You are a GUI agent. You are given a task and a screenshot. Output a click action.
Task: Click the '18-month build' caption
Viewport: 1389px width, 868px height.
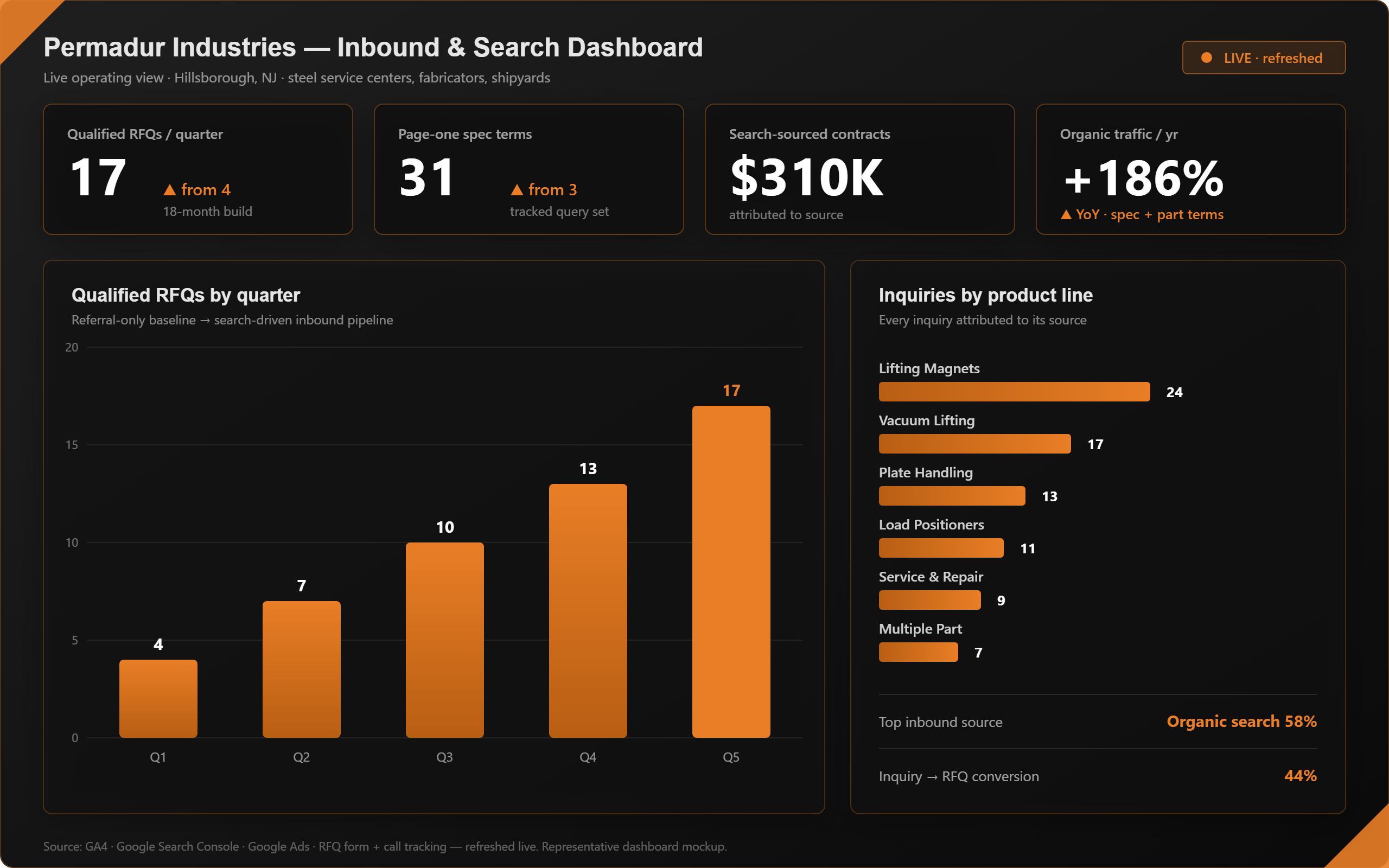tap(207, 211)
